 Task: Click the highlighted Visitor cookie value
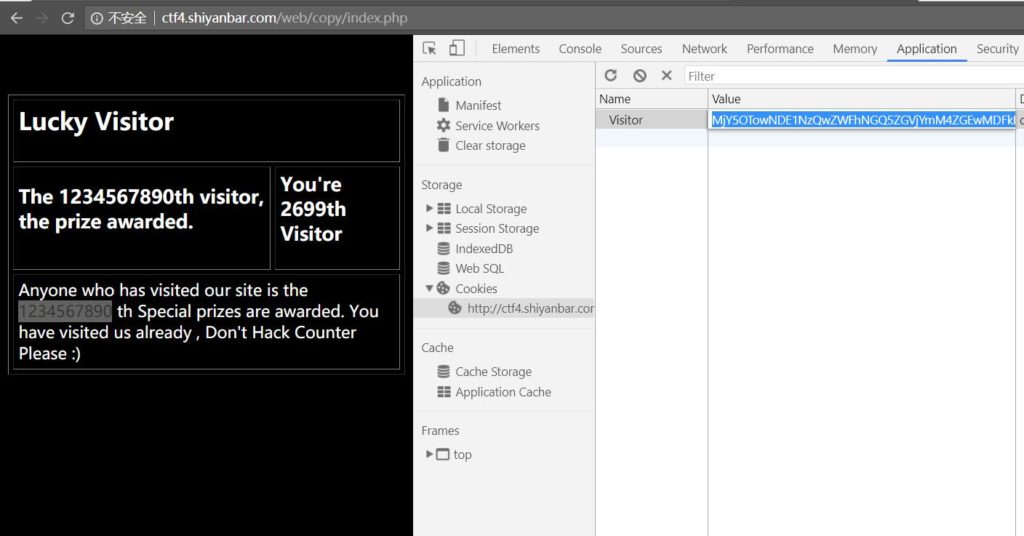(862, 119)
